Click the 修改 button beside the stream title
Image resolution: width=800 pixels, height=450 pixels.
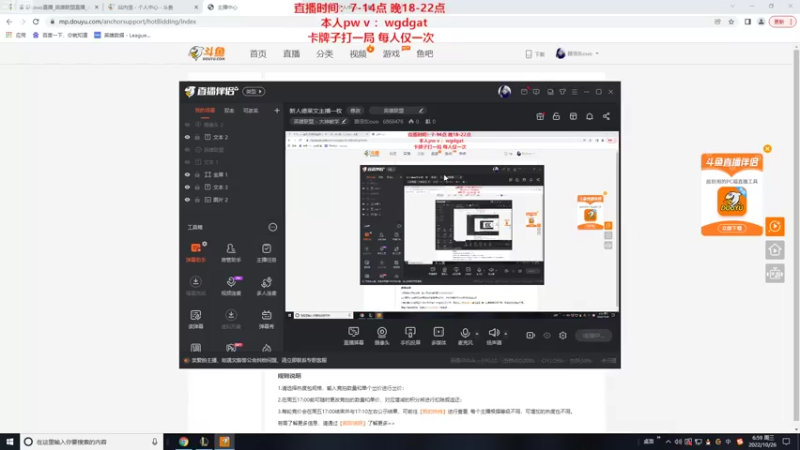pyautogui.click(x=355, y=111)
